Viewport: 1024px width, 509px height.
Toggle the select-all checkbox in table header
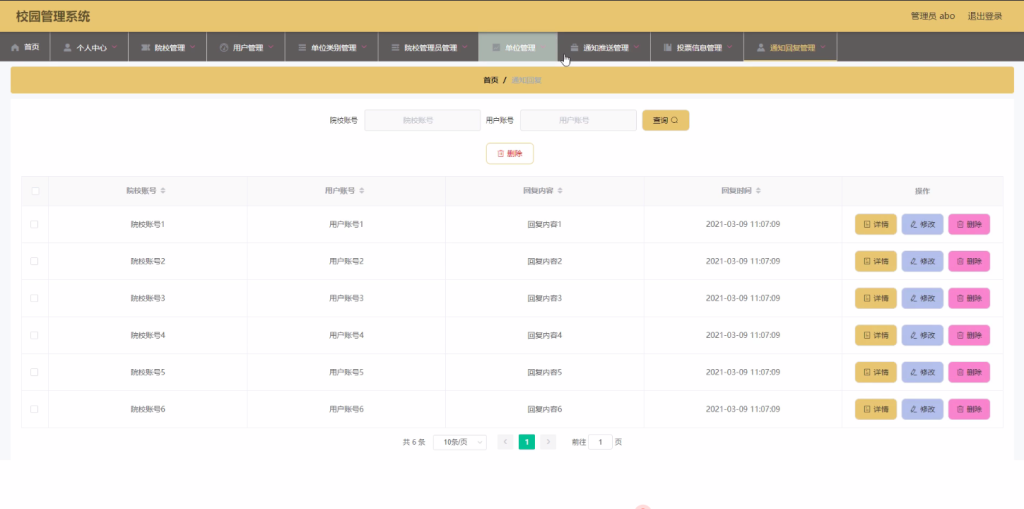(35, 190)
